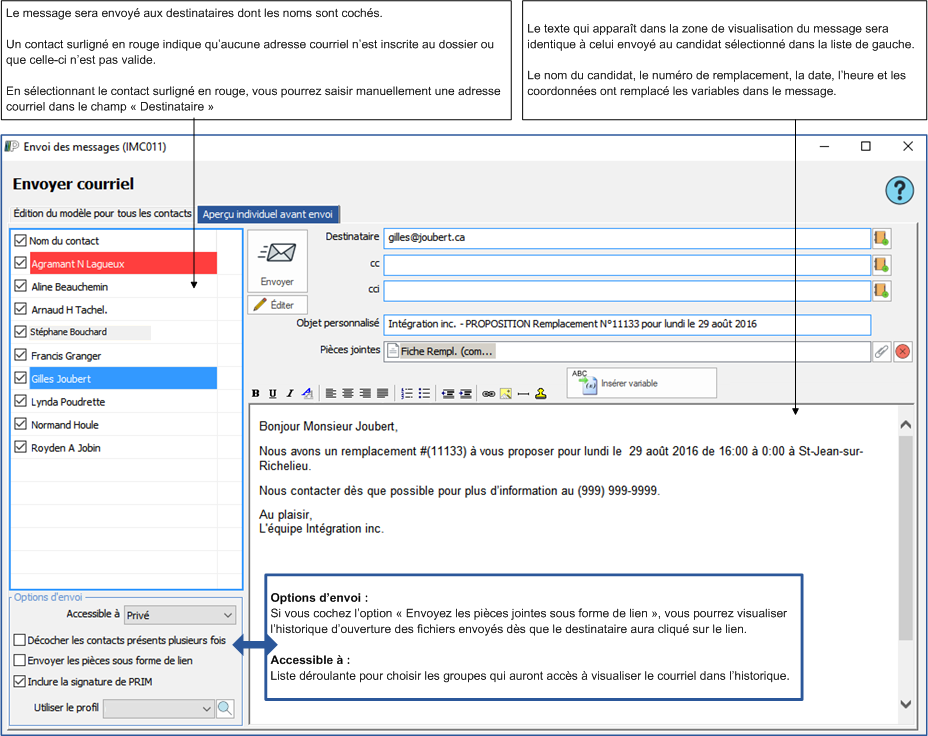Insert a horizontal line
The height and width of the screenshot is (736, 928).
coord(523,393)
